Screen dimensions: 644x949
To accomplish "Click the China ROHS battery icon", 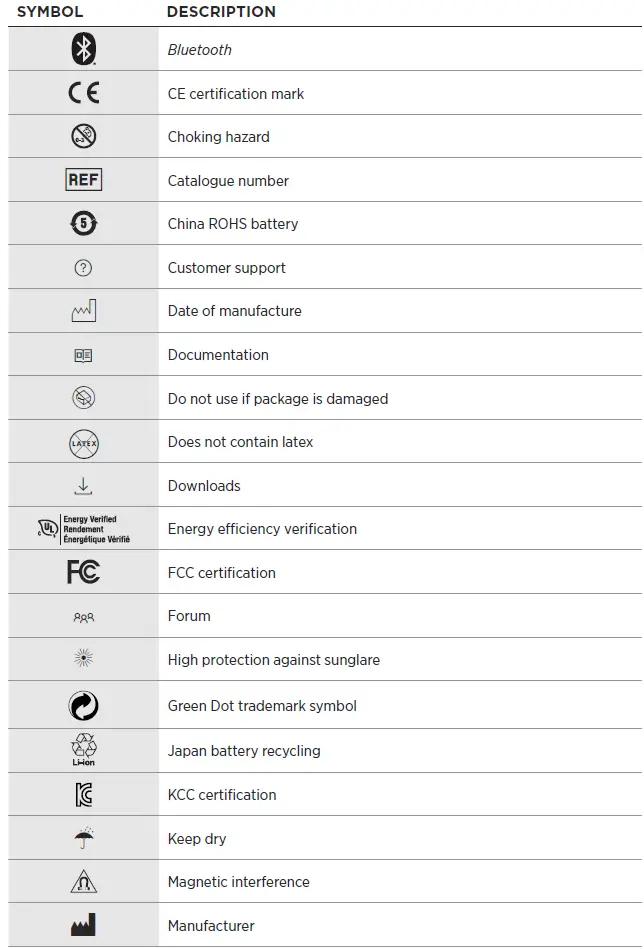I will tap(84, 223).
